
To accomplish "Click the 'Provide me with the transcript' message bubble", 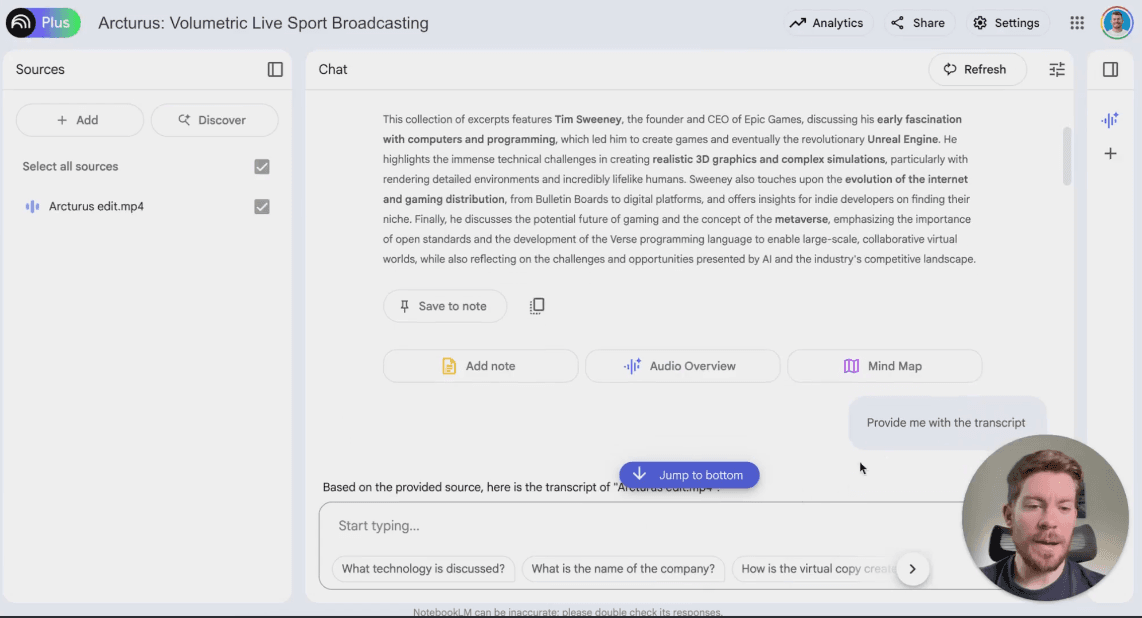I will point(946,423).
